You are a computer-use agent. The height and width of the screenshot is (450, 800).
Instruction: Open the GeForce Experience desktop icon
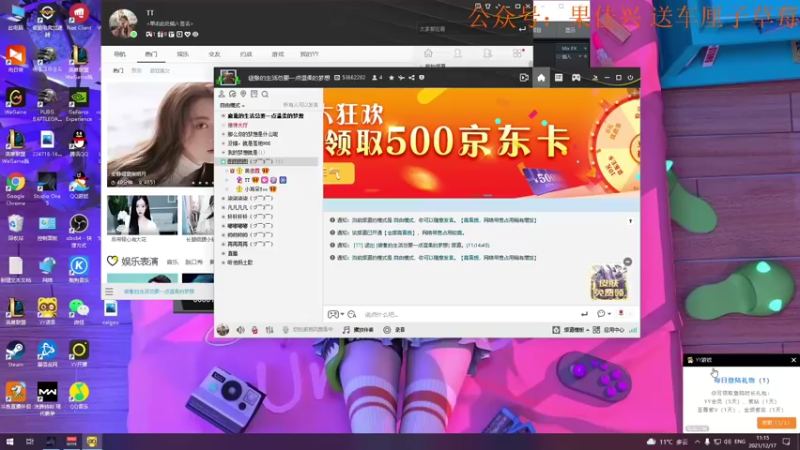click(x=79, y=105)
